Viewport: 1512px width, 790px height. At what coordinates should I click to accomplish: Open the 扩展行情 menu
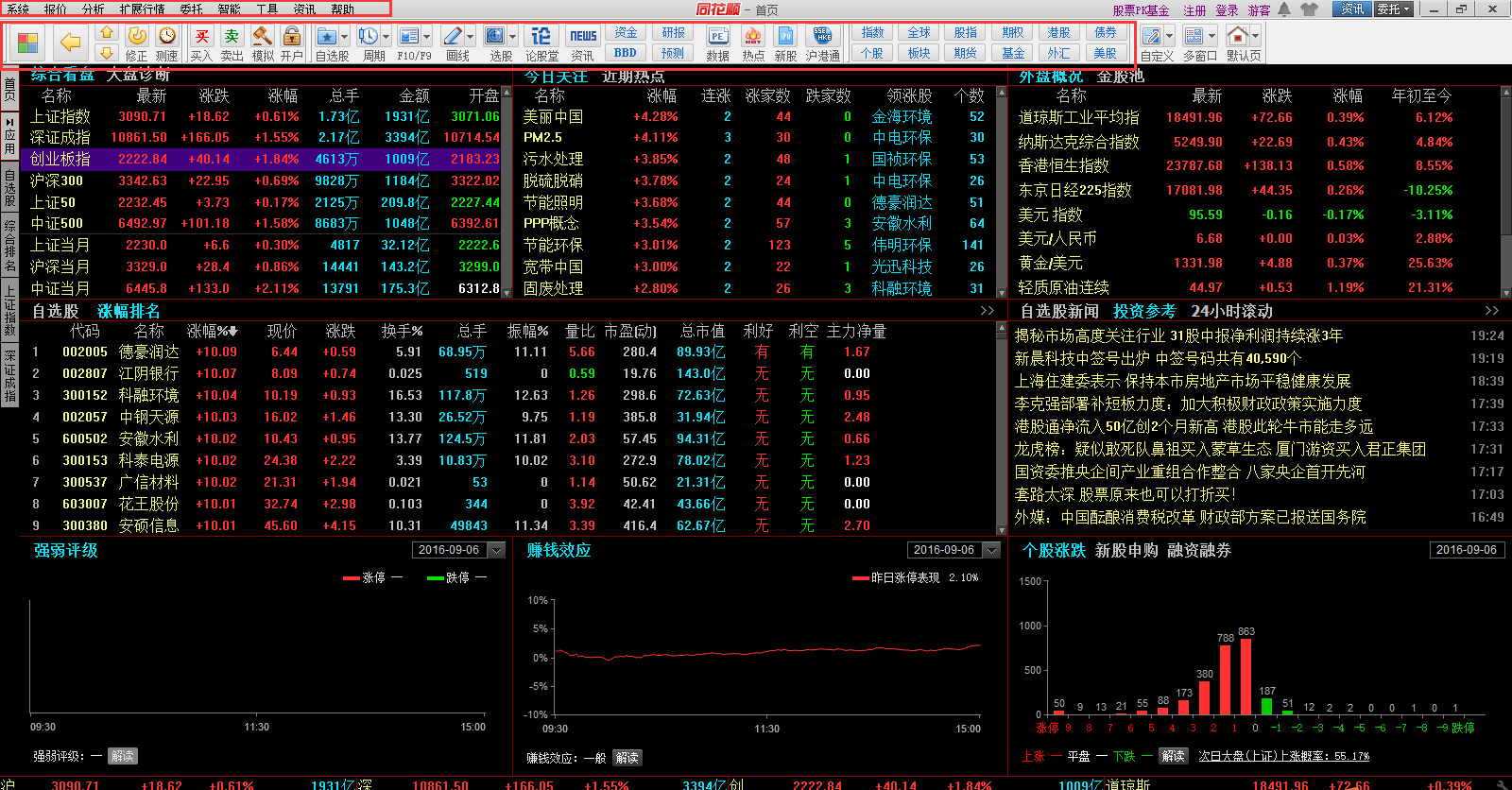click(142, 9)
